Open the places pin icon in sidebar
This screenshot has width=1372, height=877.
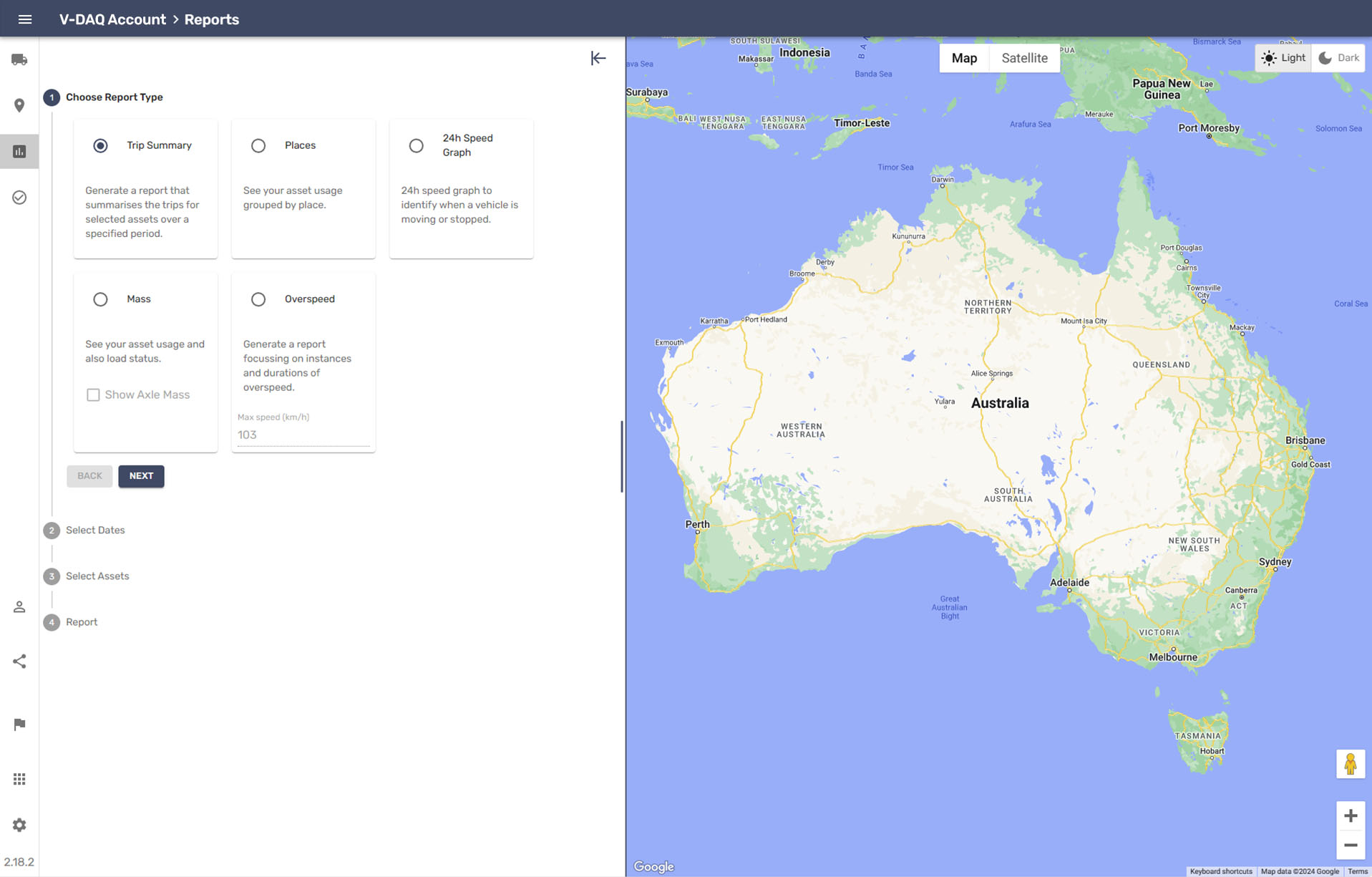coord(19,105)
